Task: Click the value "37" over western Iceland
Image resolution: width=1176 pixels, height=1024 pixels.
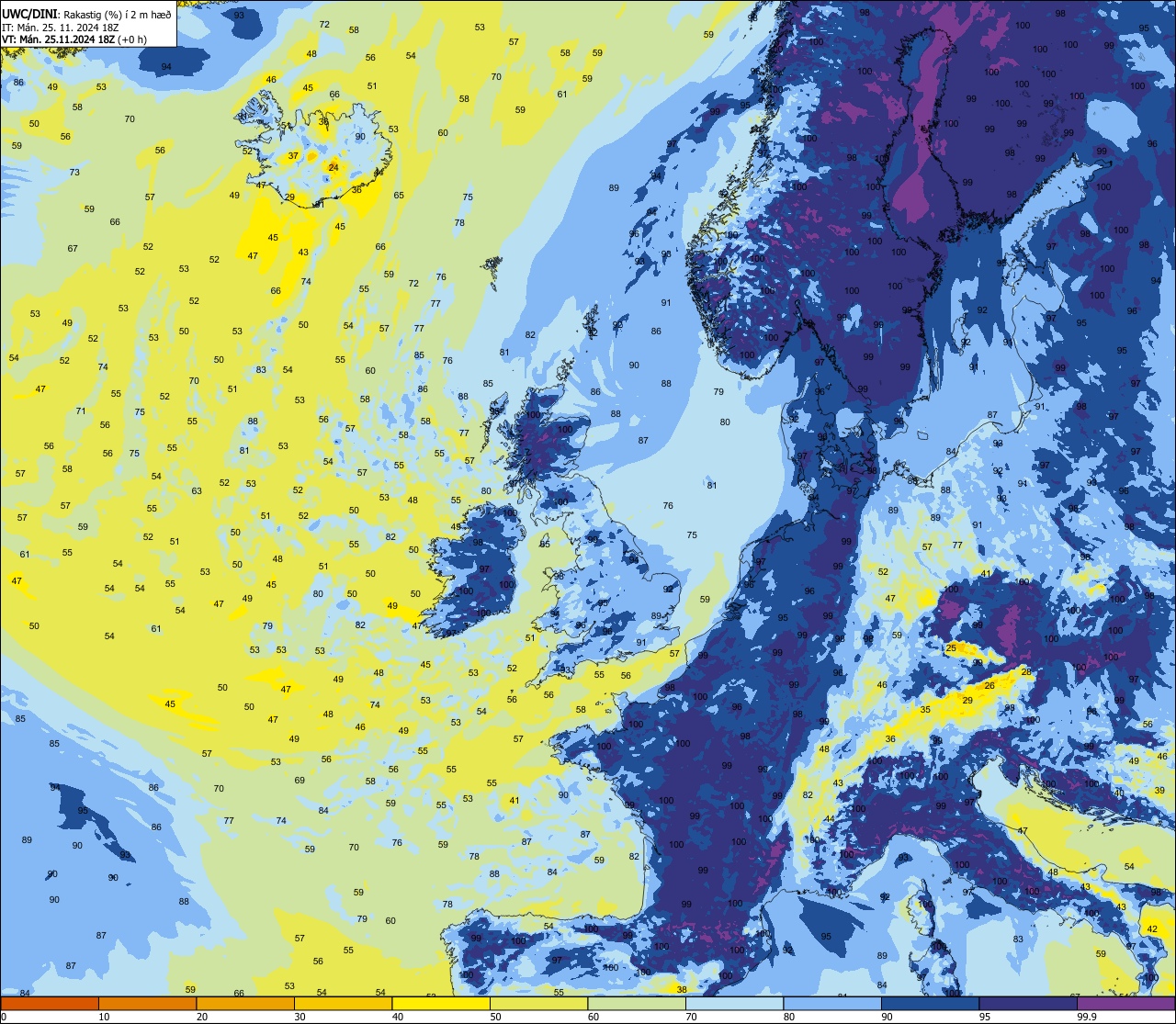Action: pyautogui.click(x=293, y=156)
